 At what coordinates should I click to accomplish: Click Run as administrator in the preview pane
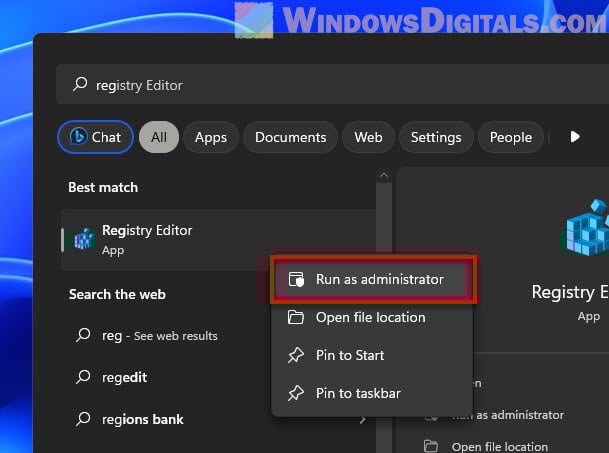point(508,415)
